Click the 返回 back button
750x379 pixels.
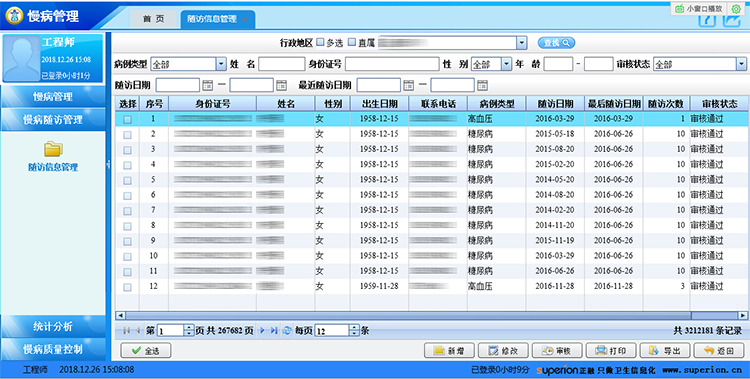[x=719, y=351]
